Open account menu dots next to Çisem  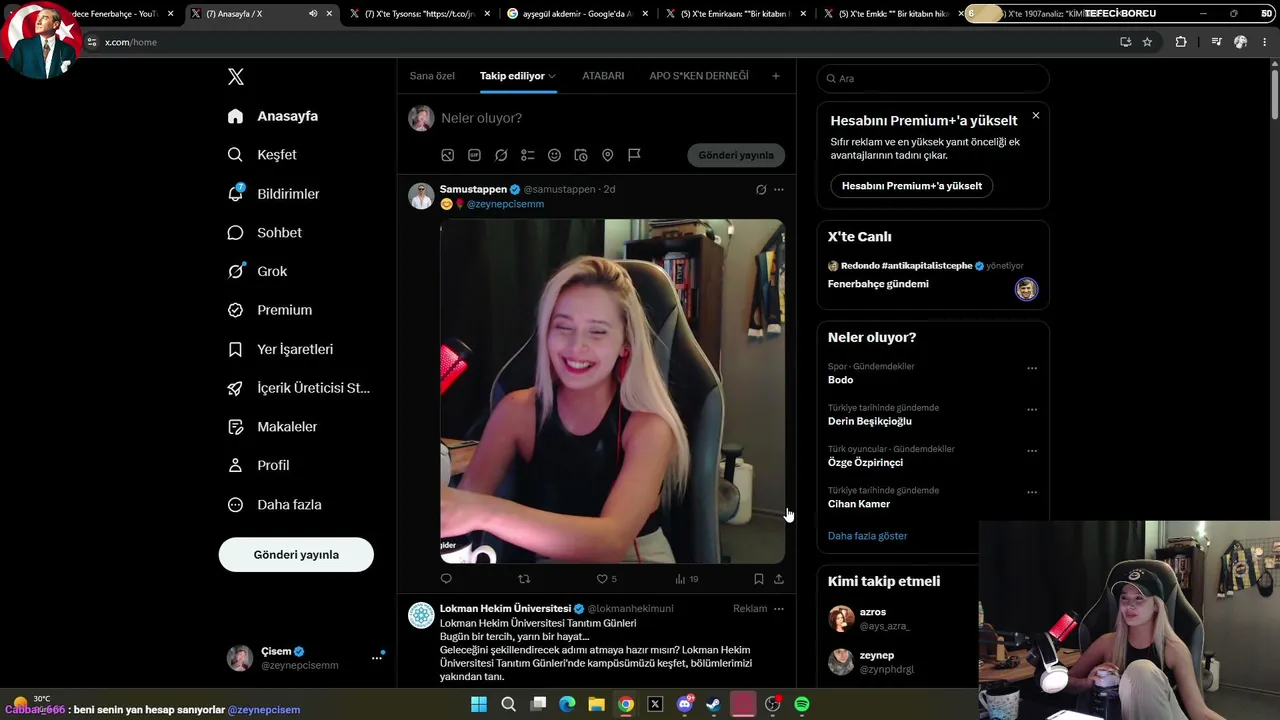[x=377, y=658]
